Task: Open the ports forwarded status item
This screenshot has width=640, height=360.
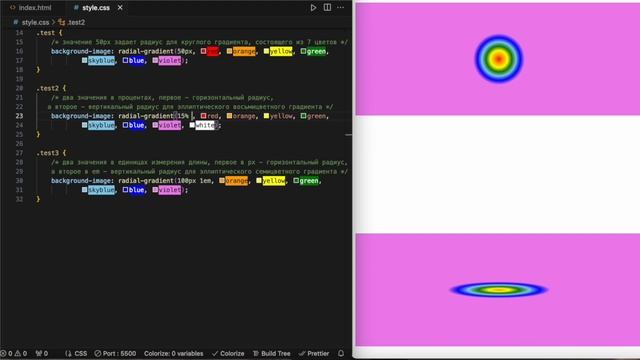Action: [x=42, y=353]
